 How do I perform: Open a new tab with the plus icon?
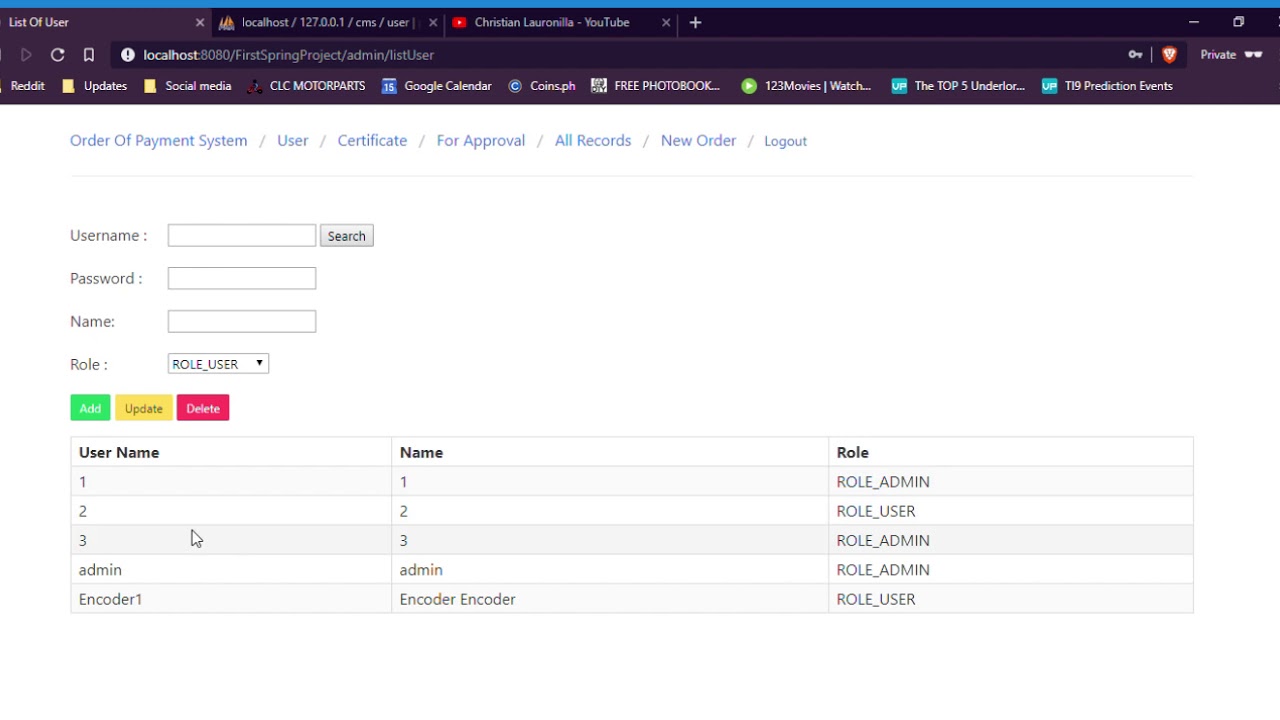click(695, 22)
